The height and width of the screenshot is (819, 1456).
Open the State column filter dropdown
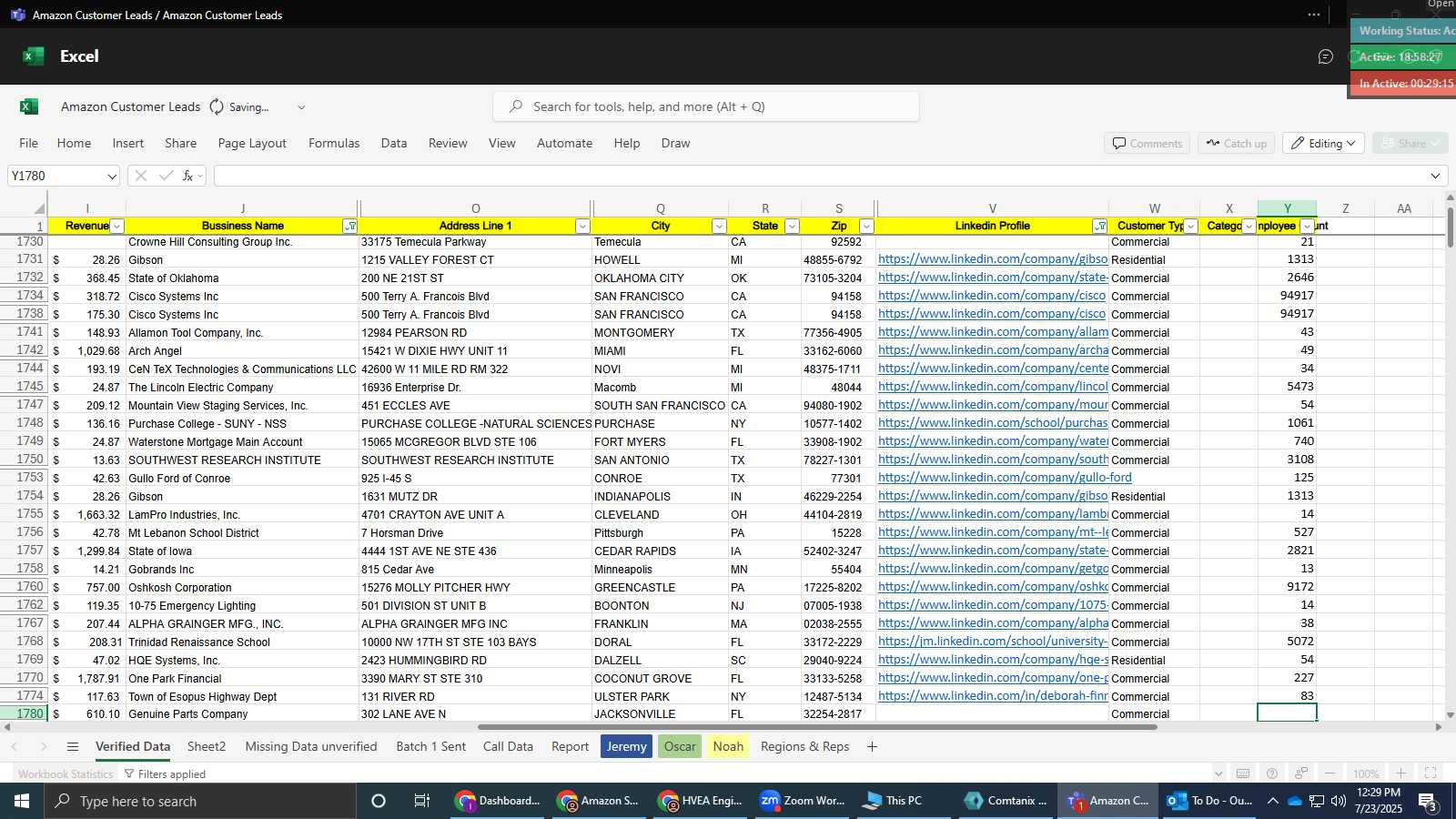(x=792, y=226)
